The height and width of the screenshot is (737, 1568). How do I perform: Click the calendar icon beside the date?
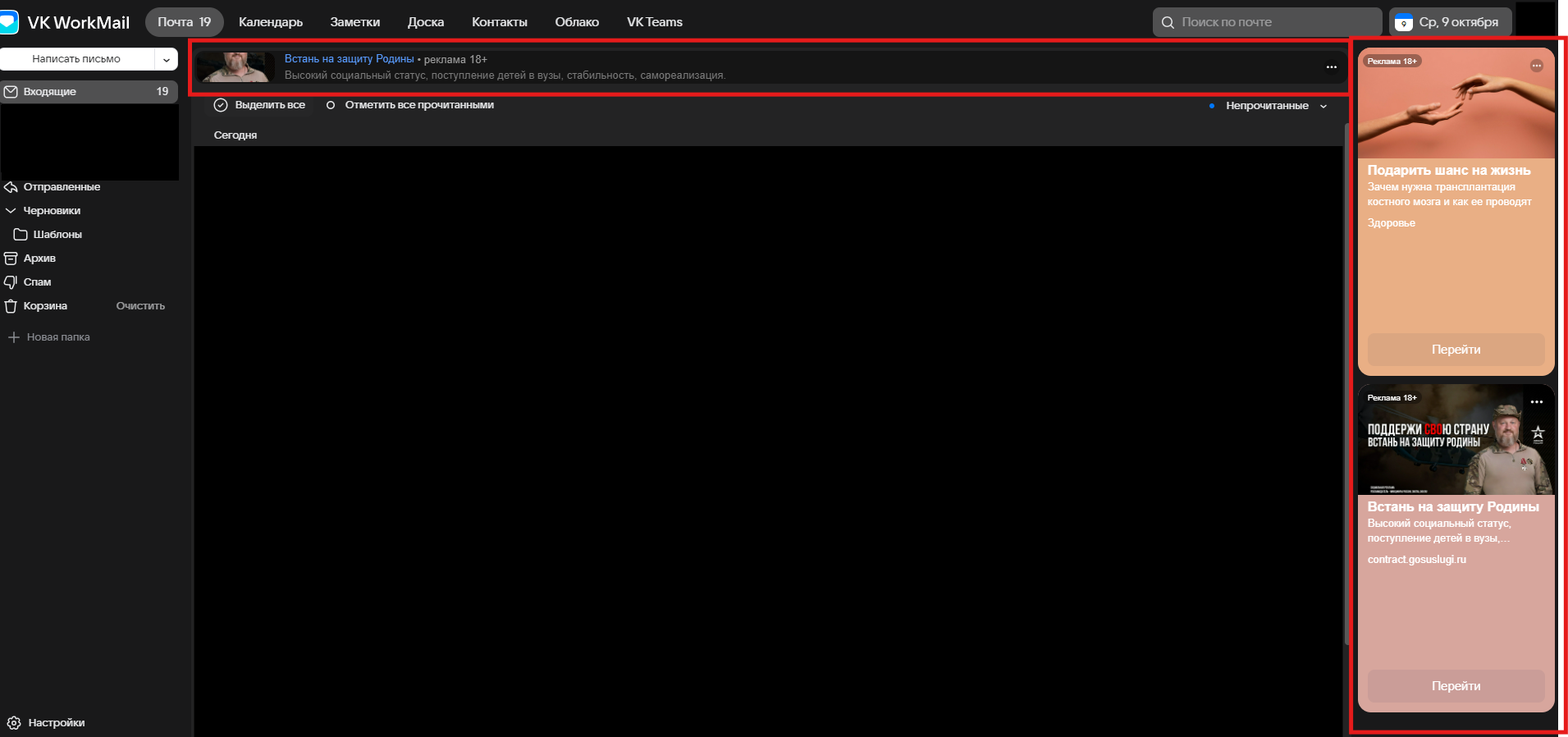pos(1404,22)
